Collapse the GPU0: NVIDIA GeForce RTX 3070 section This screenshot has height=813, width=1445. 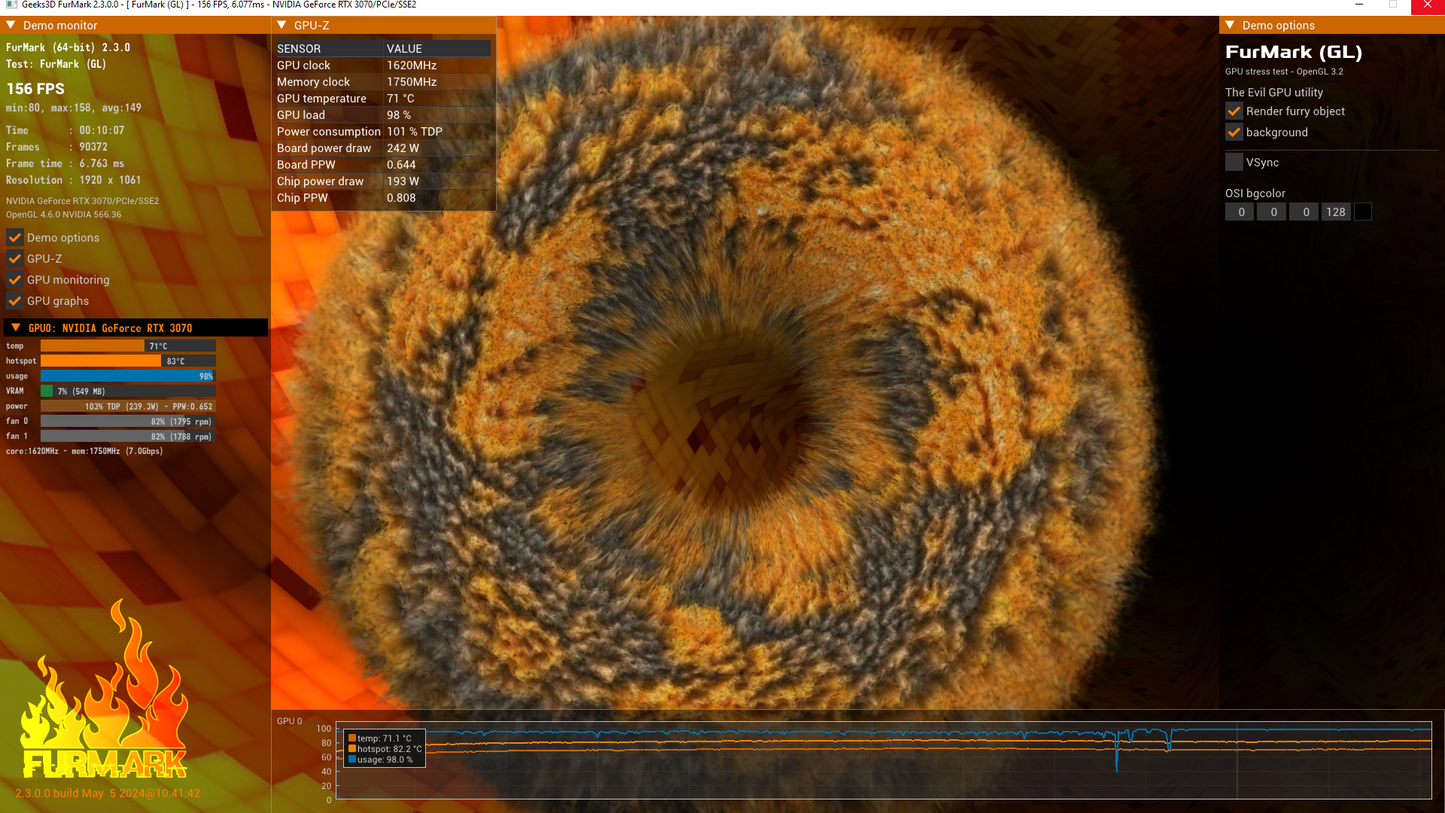(15, 328)
